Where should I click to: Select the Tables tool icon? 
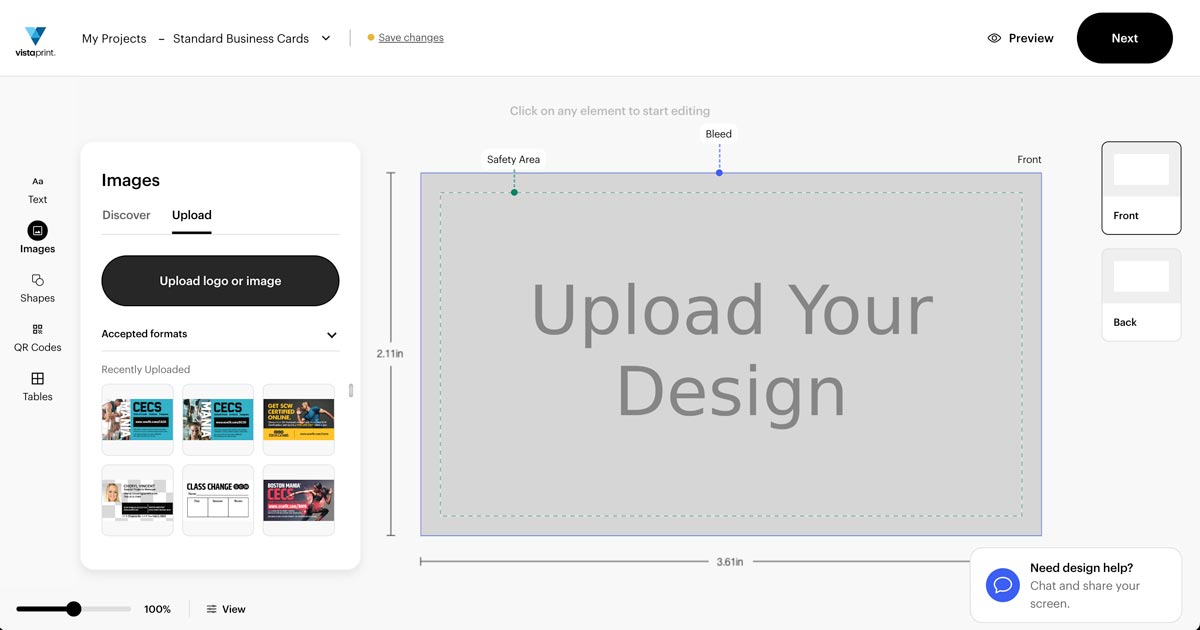pos(37,379)
